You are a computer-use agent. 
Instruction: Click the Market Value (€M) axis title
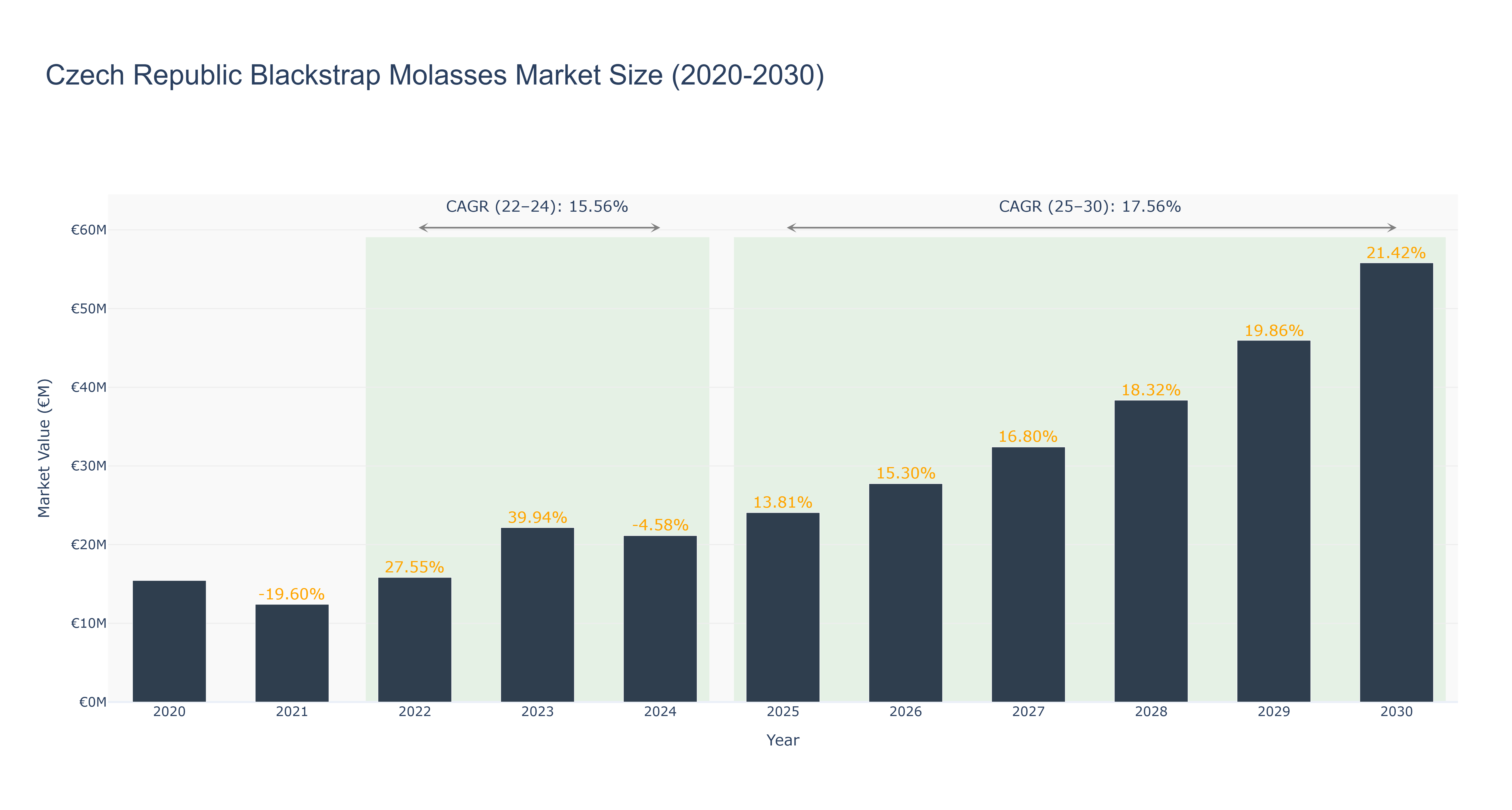(44, 448)
